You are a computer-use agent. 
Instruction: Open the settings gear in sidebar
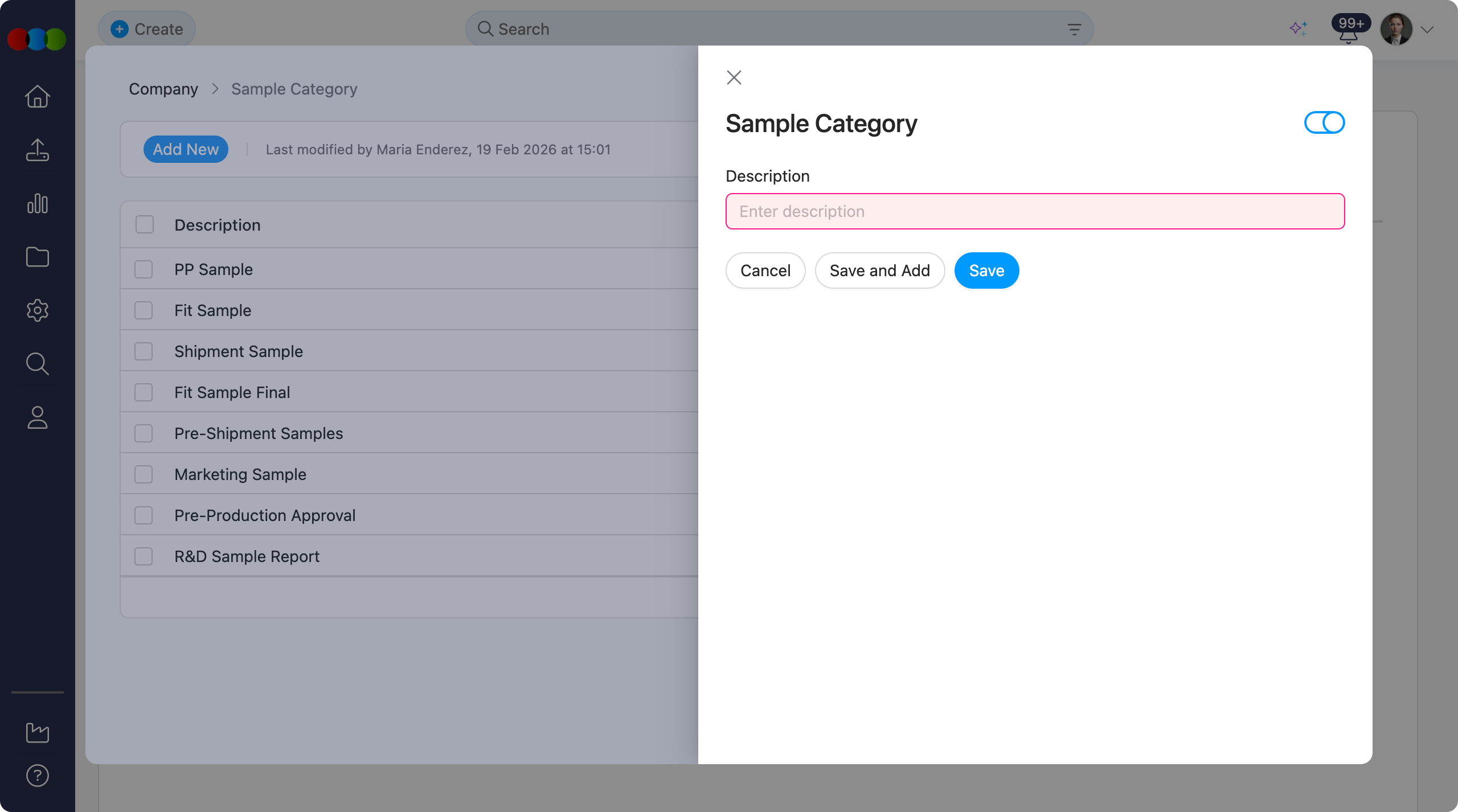click(37, 310)
